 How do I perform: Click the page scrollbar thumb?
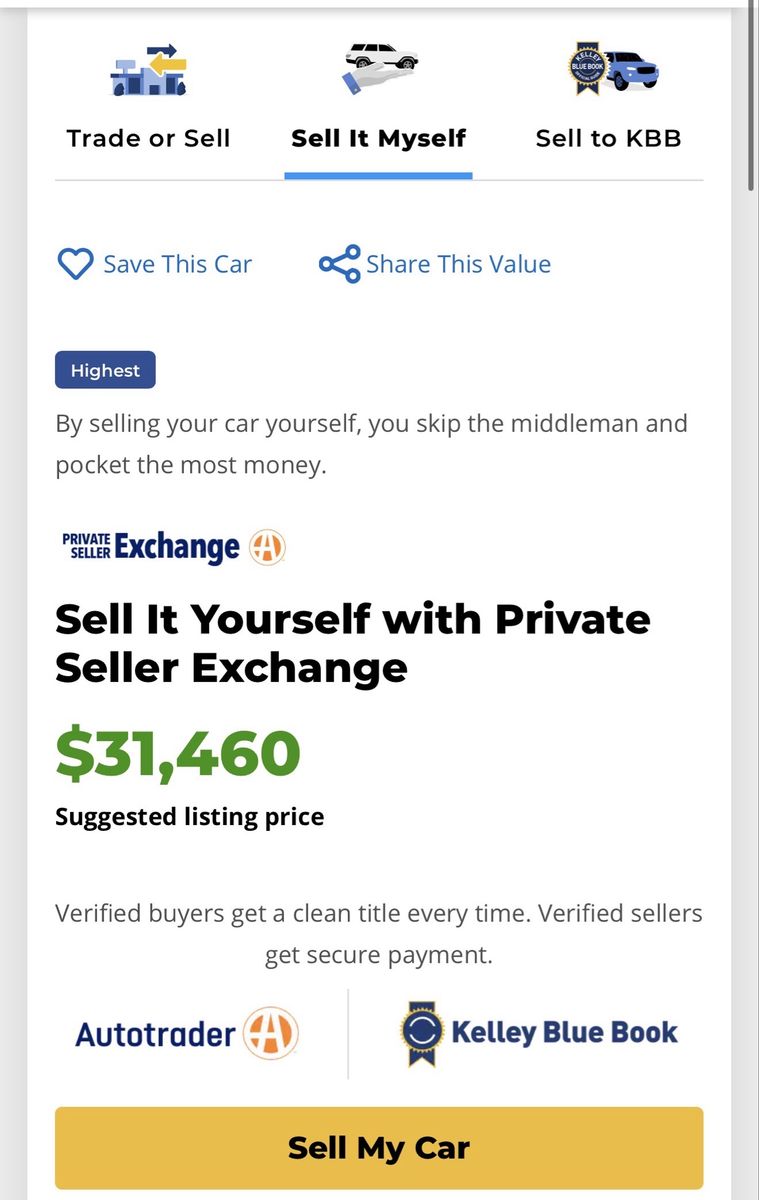point(751,95)
